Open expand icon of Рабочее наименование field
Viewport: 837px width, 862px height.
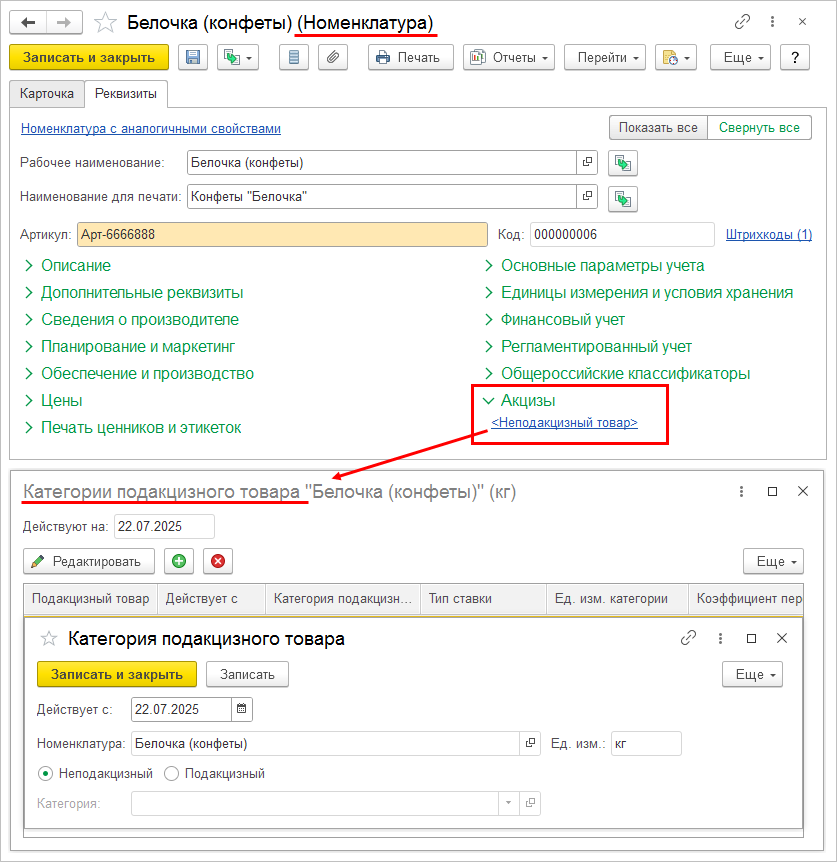point(587,163)
